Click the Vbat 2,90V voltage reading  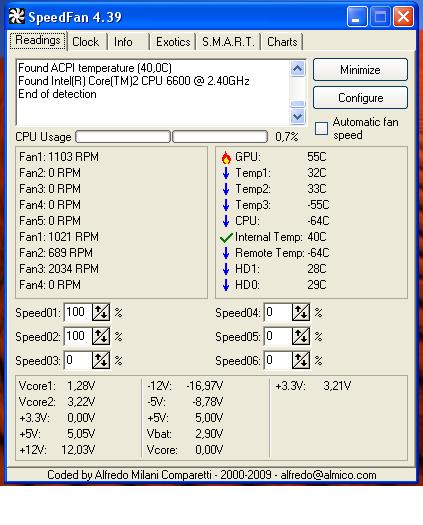[x=185, y=434]
